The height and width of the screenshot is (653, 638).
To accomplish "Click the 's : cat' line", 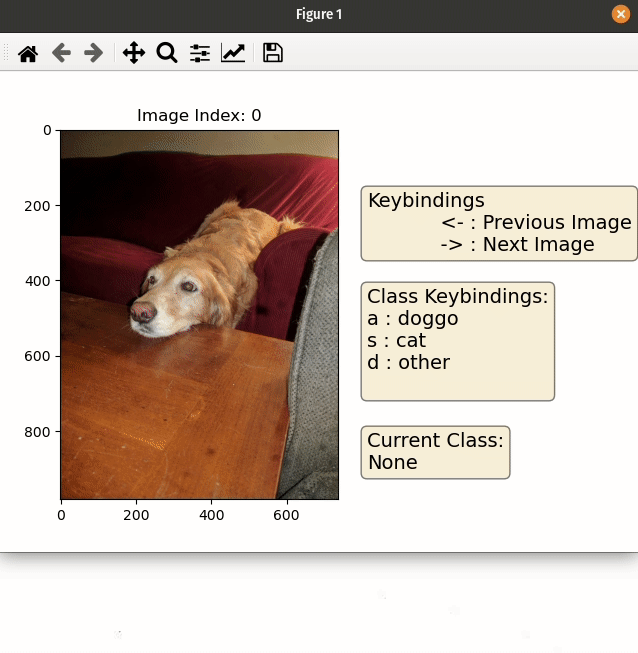I will (x=396, y=341).
